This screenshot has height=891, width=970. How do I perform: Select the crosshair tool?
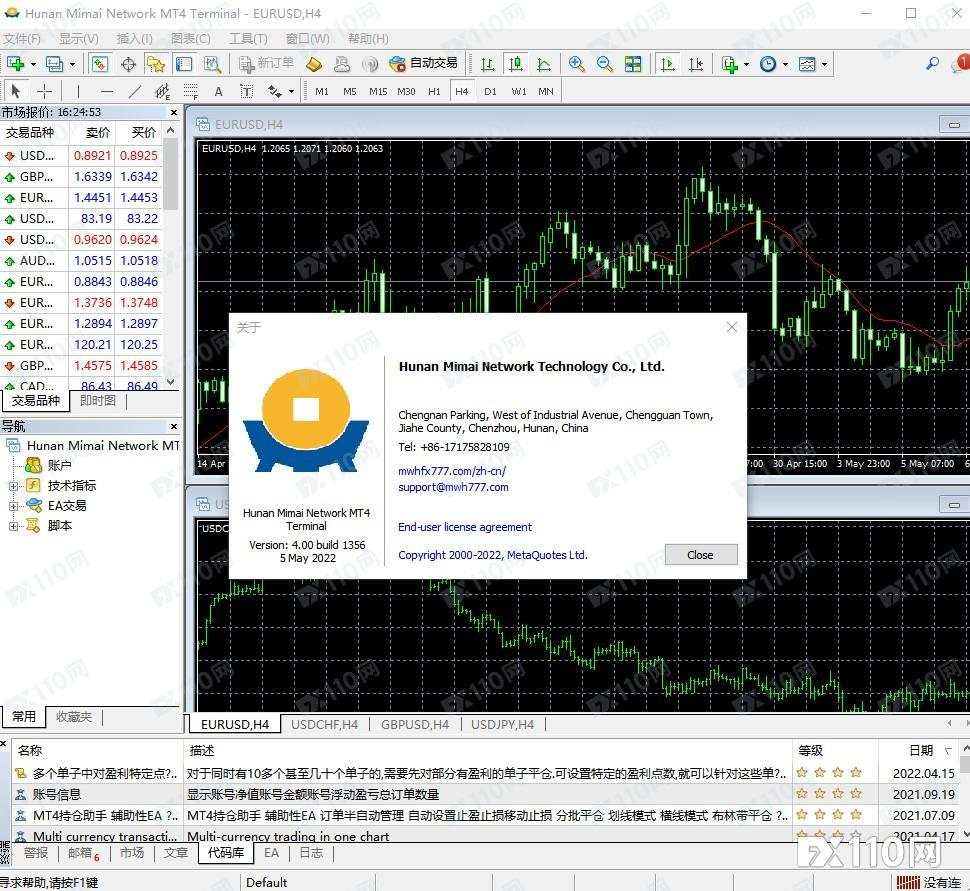point(45,92)
